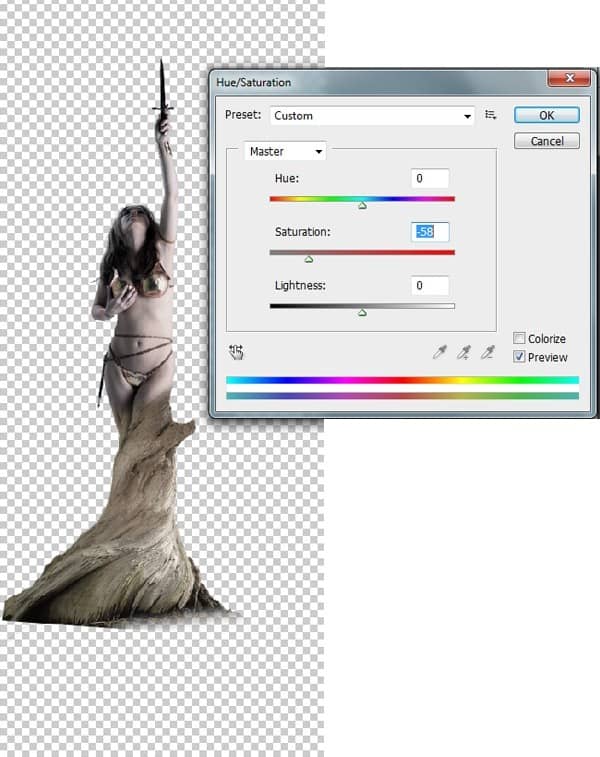Click the Hue slider handle
The height and width of the screenshot is (757, 600).
click(363, 206)
